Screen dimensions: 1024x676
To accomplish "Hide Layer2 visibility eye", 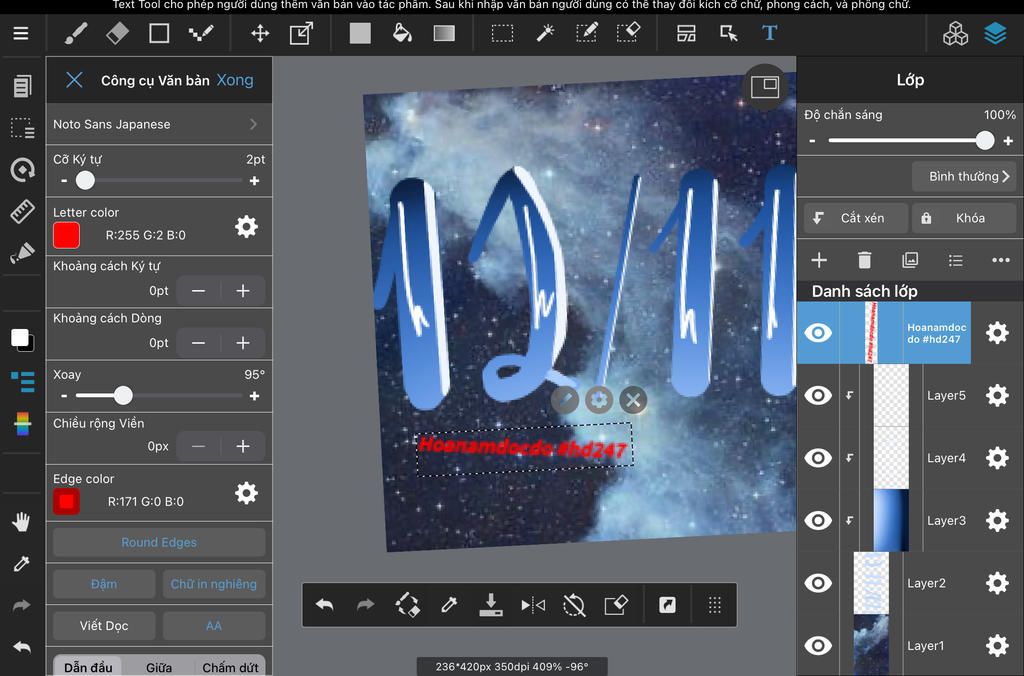I will [x=818, y=583].
